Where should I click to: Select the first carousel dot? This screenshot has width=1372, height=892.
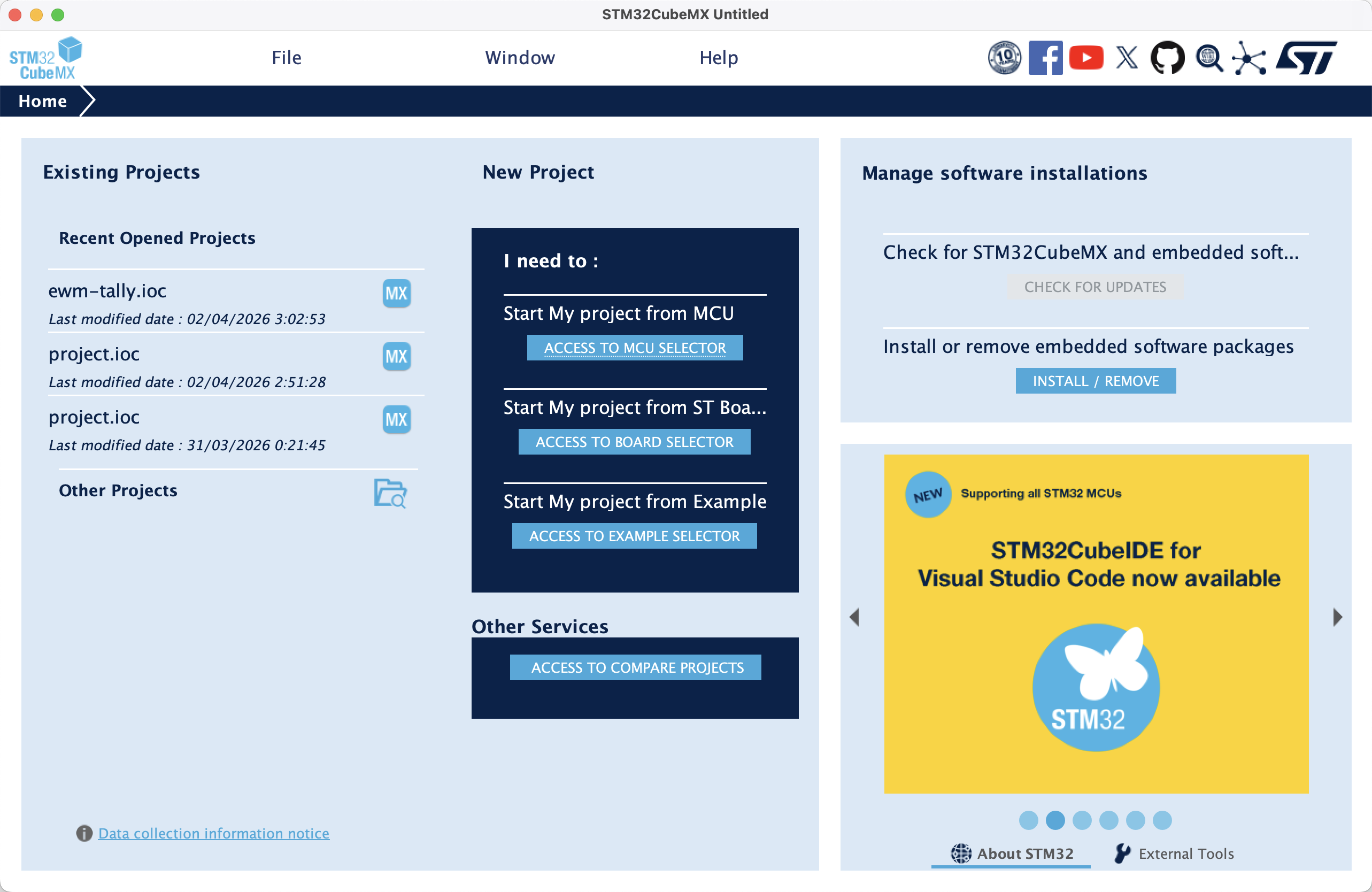(x=1028, y=820)
